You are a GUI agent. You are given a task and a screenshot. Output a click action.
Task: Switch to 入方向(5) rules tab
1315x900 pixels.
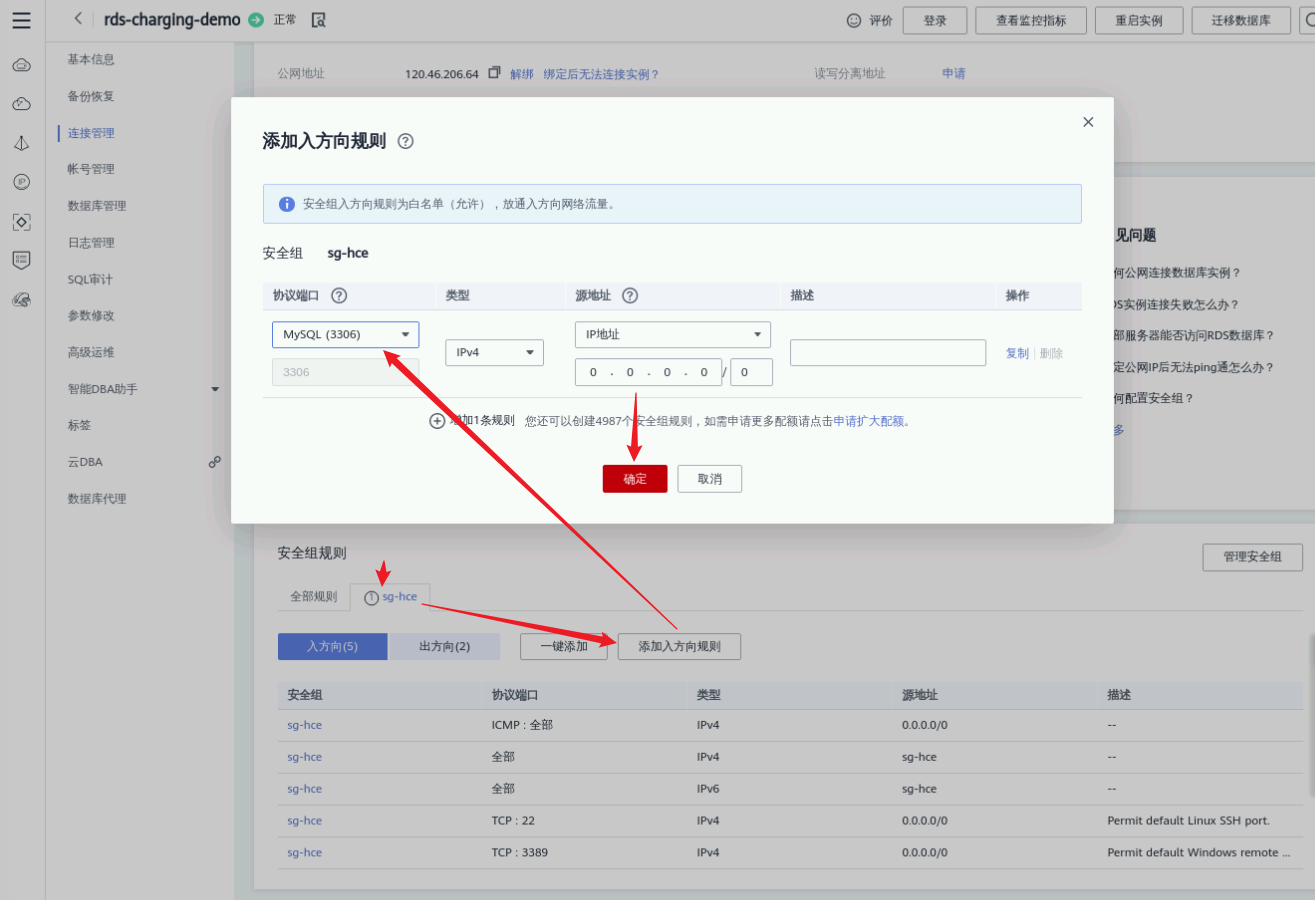point(332,647)
